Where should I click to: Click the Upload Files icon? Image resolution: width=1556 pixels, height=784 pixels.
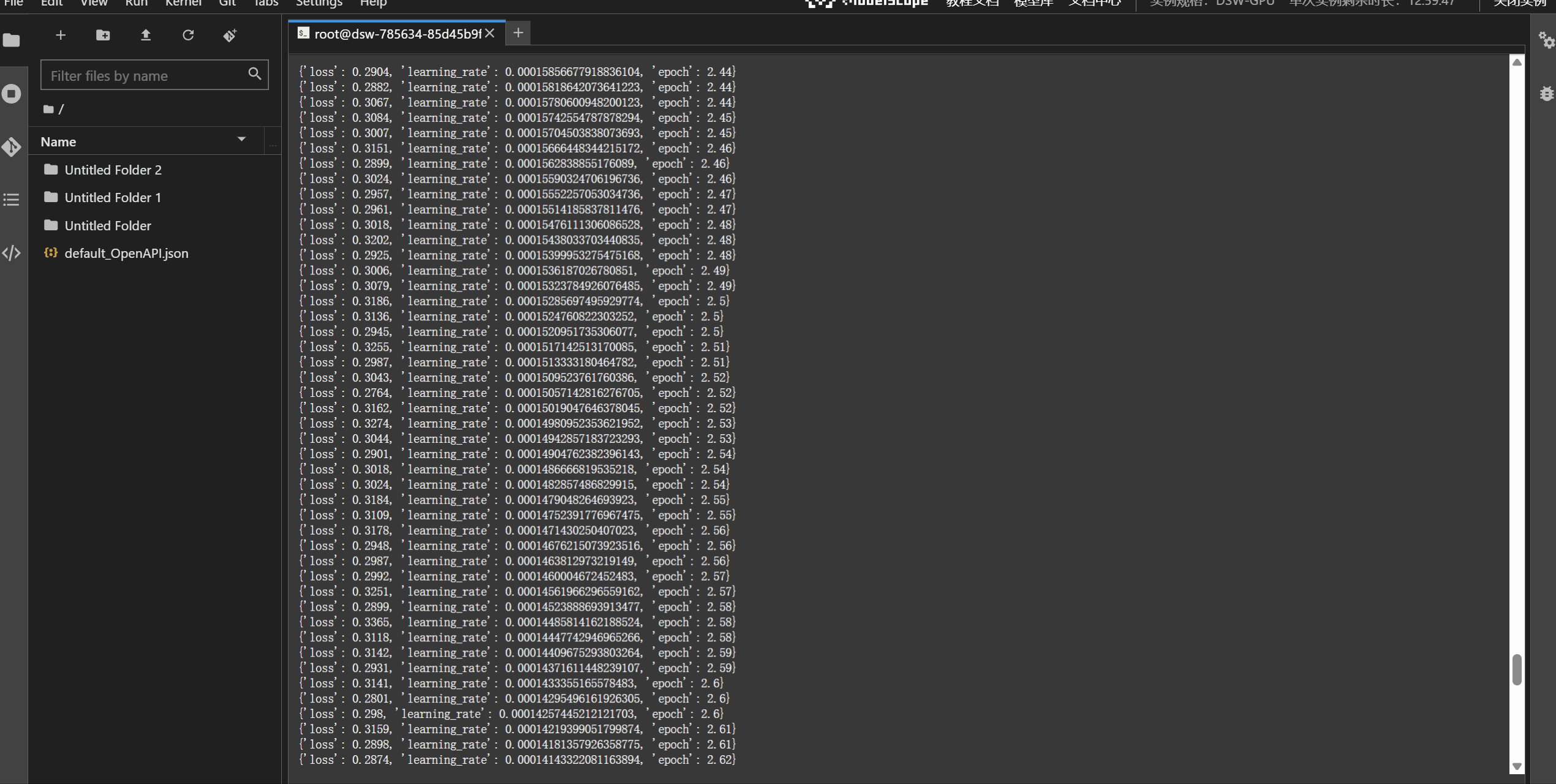pos(146,36)
